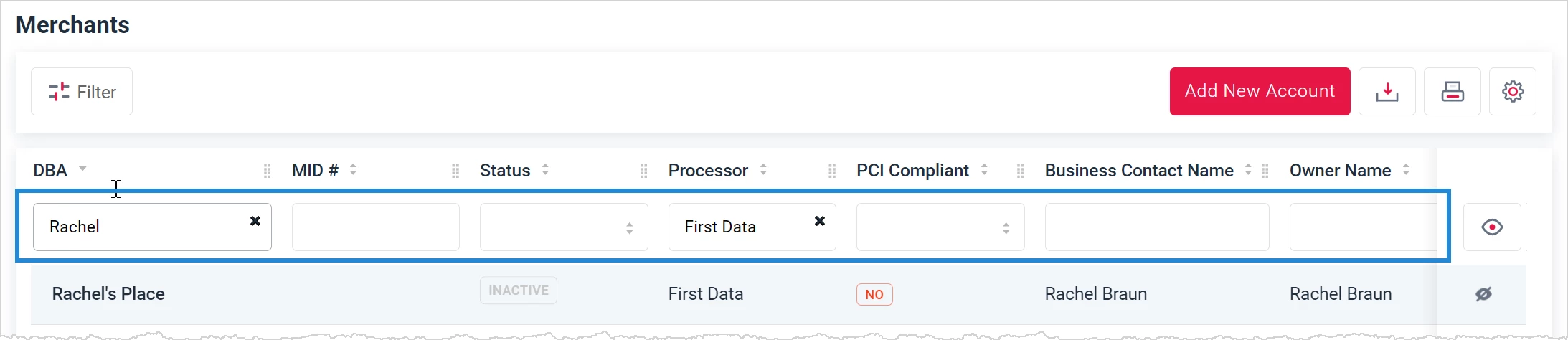Image resolution: width=1568 pixels, height=340 pixels.
Task: Click Business Contact Name filter field
Action: (x=1157, y=227)
